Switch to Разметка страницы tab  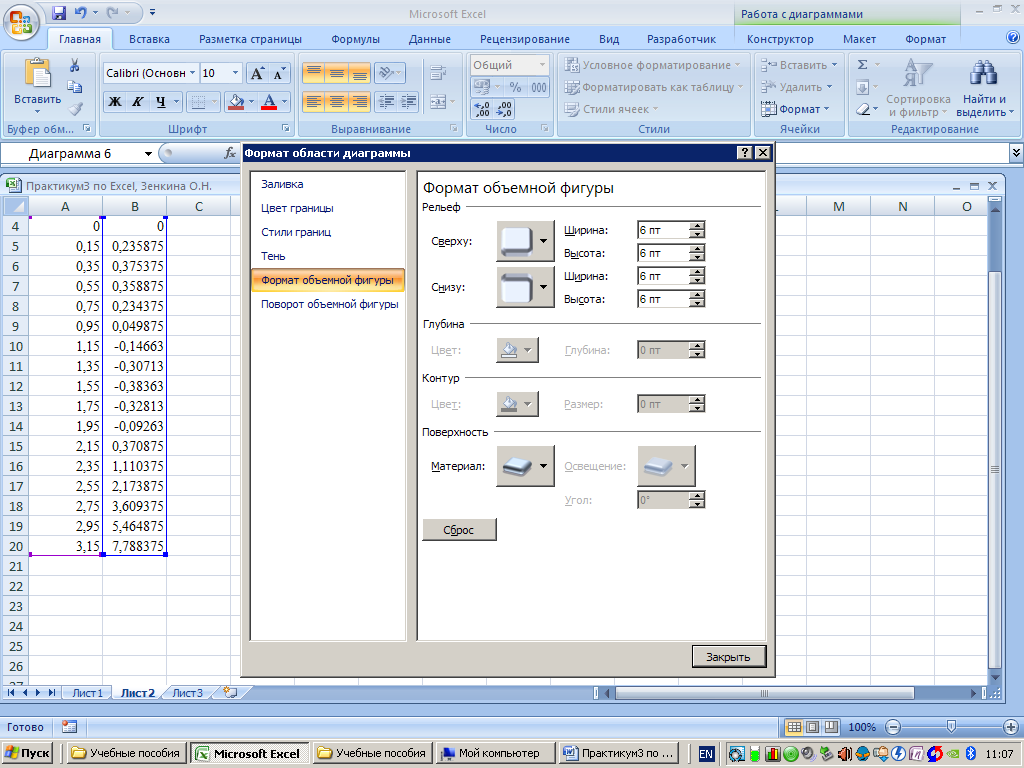[250, 39]
